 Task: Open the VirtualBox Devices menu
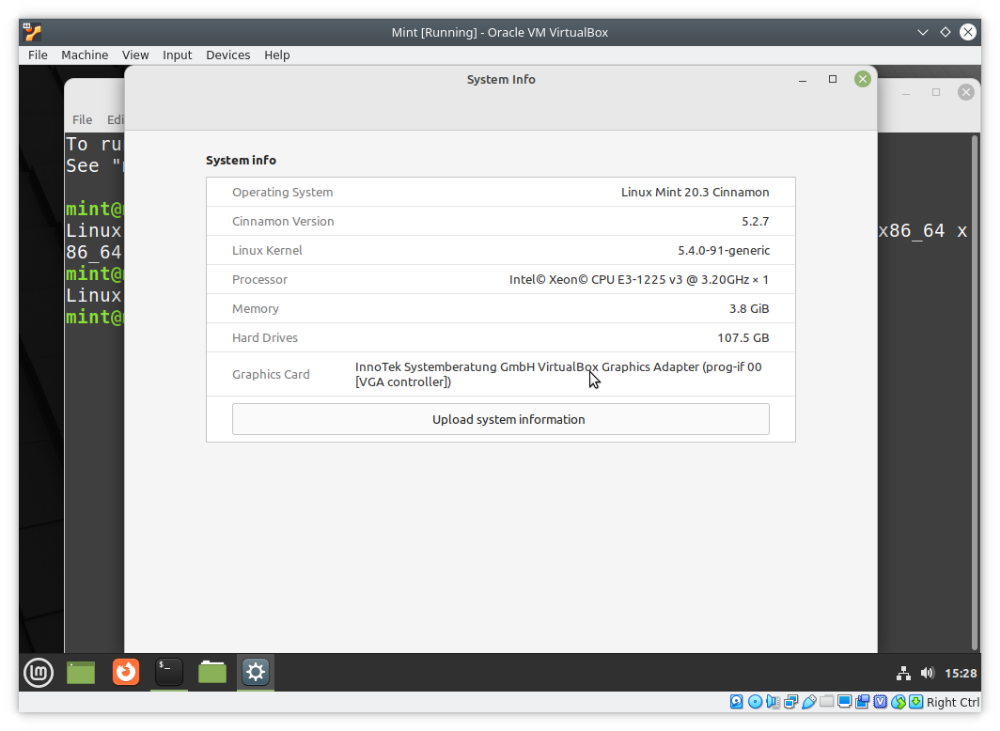228,55
